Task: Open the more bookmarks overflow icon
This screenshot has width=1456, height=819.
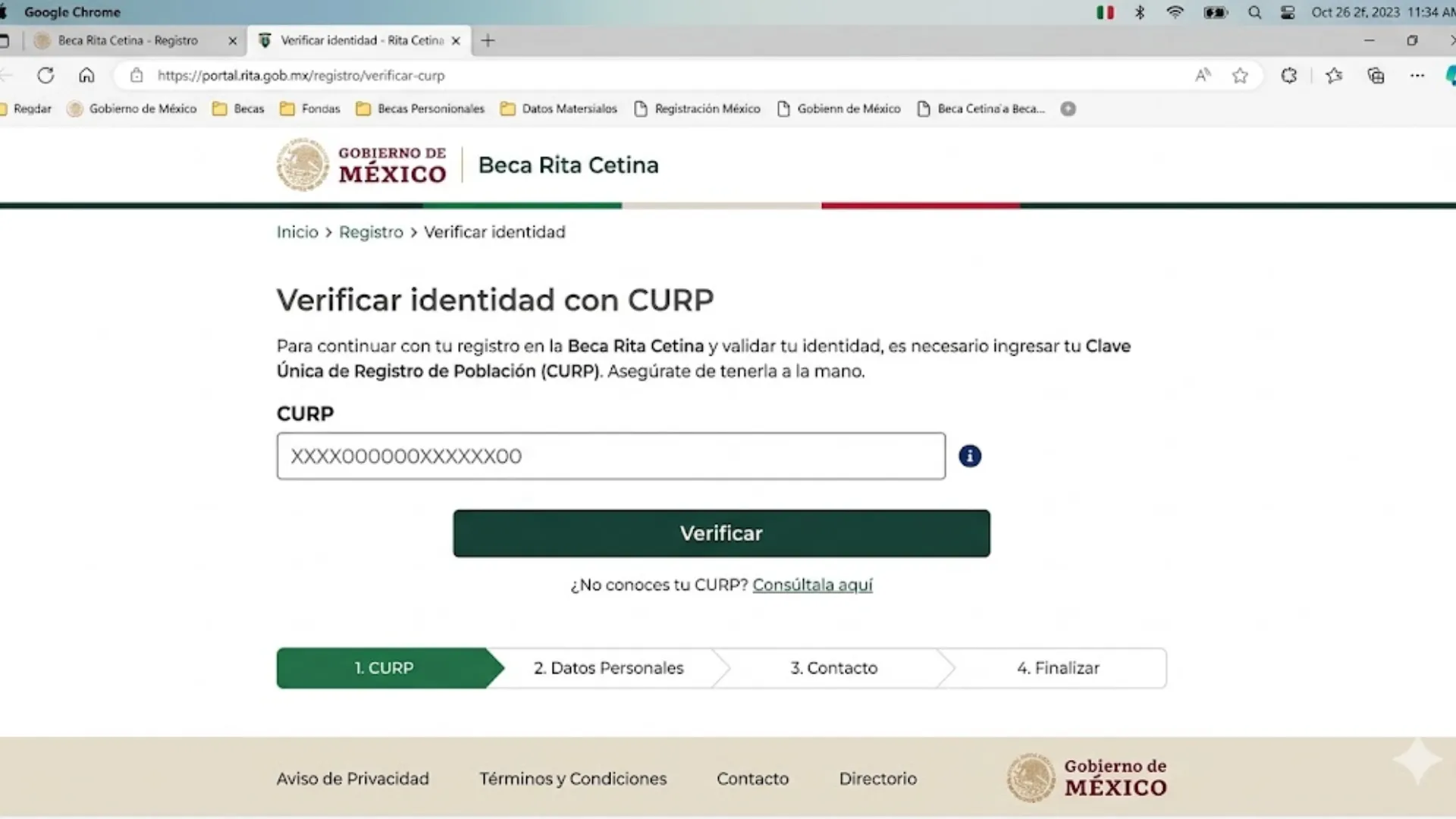Action: pyautogui.click(x=1068, y=108)
